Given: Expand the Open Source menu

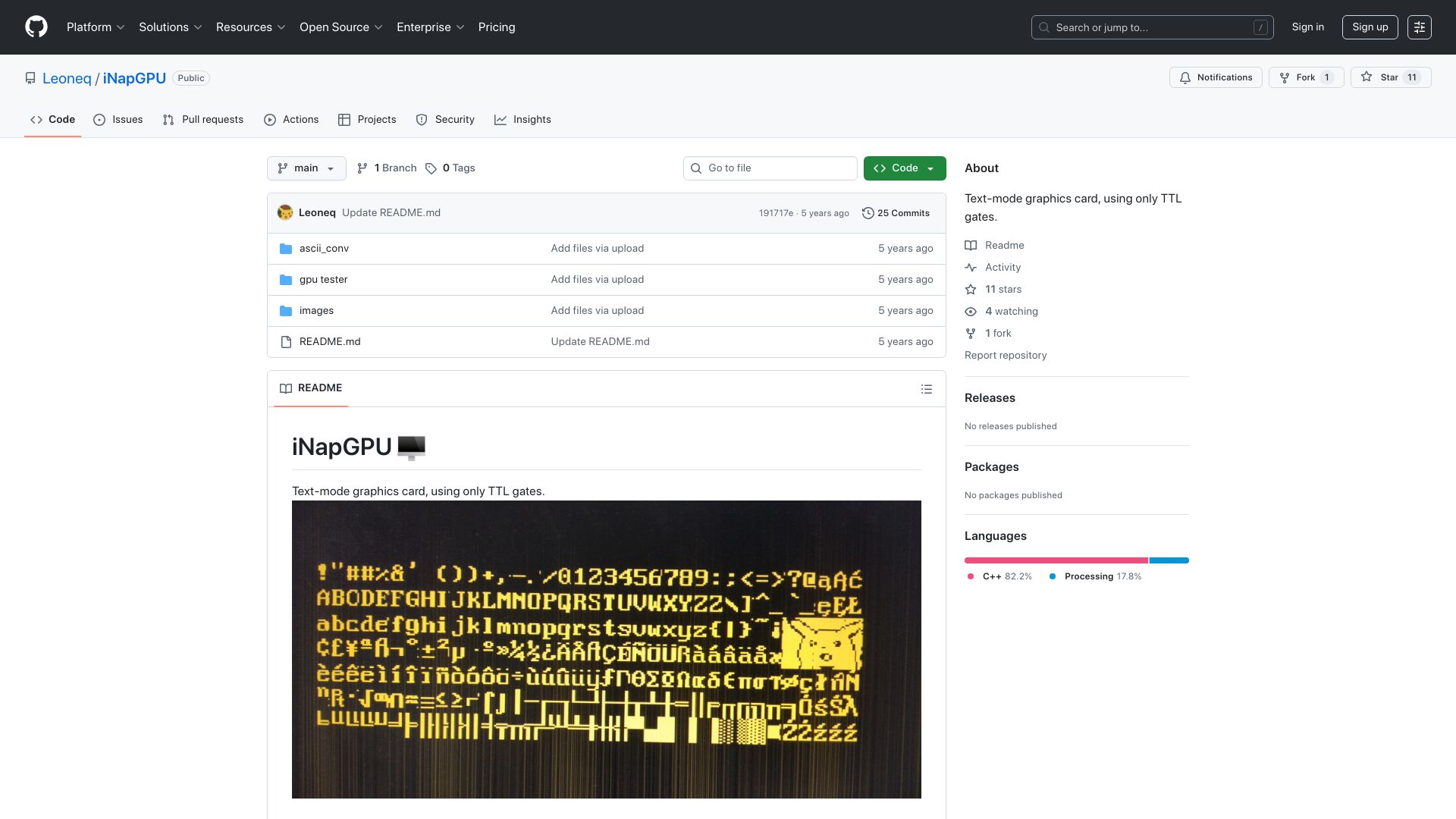Looking at the screenshot, I should [341, 27].
